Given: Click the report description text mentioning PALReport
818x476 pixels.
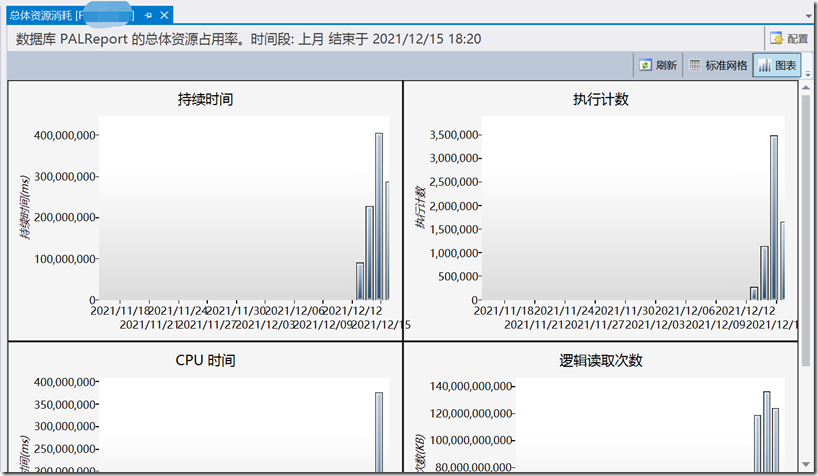Looking at the screenshot, I should [x=248, y=39].
